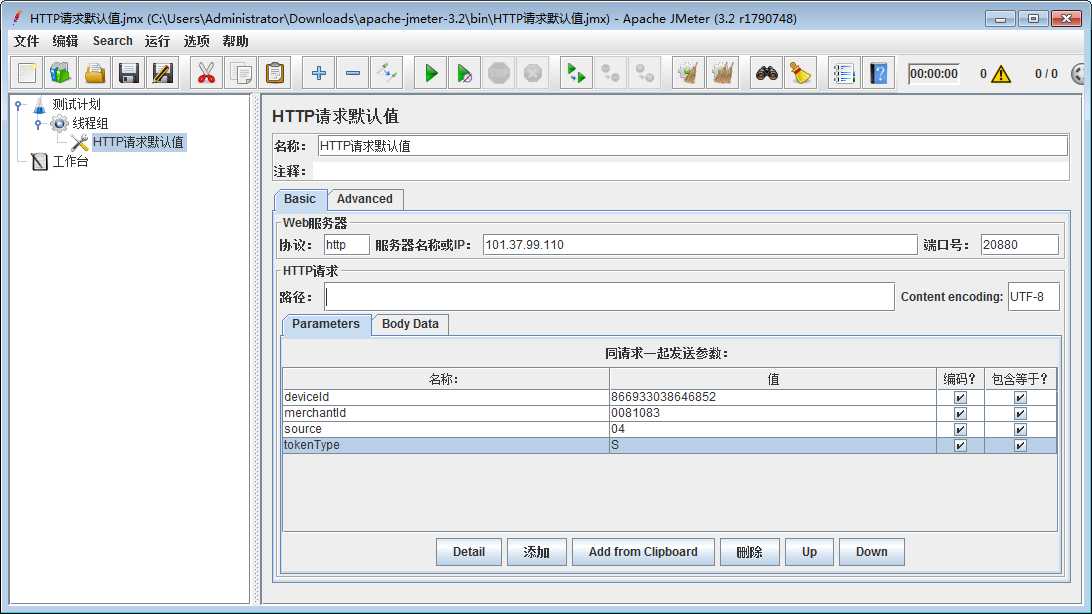The image size is (1092, 614).
Task: Click Remote Start All icon
Action: pos(576,73)
